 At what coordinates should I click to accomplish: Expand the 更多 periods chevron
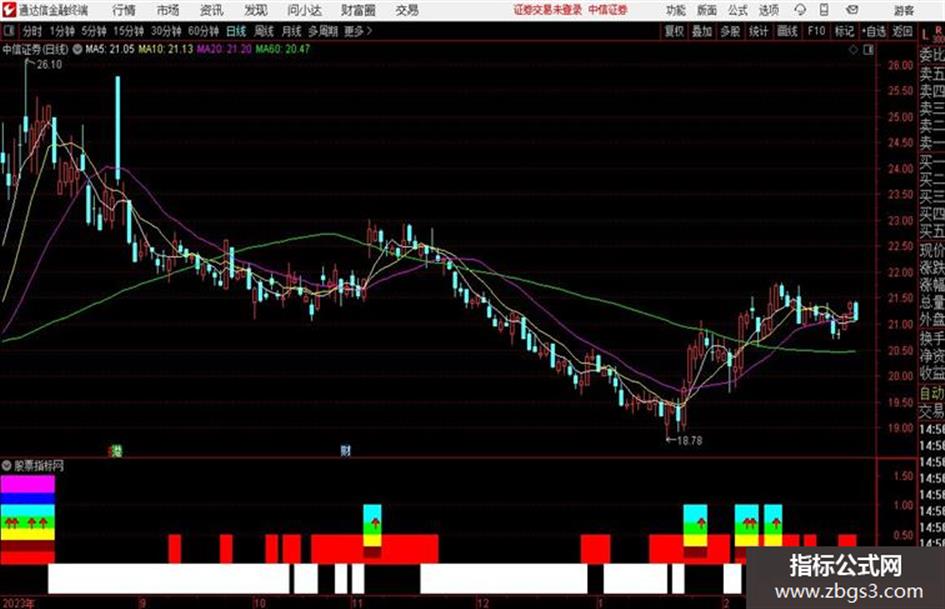pos(359,31)
